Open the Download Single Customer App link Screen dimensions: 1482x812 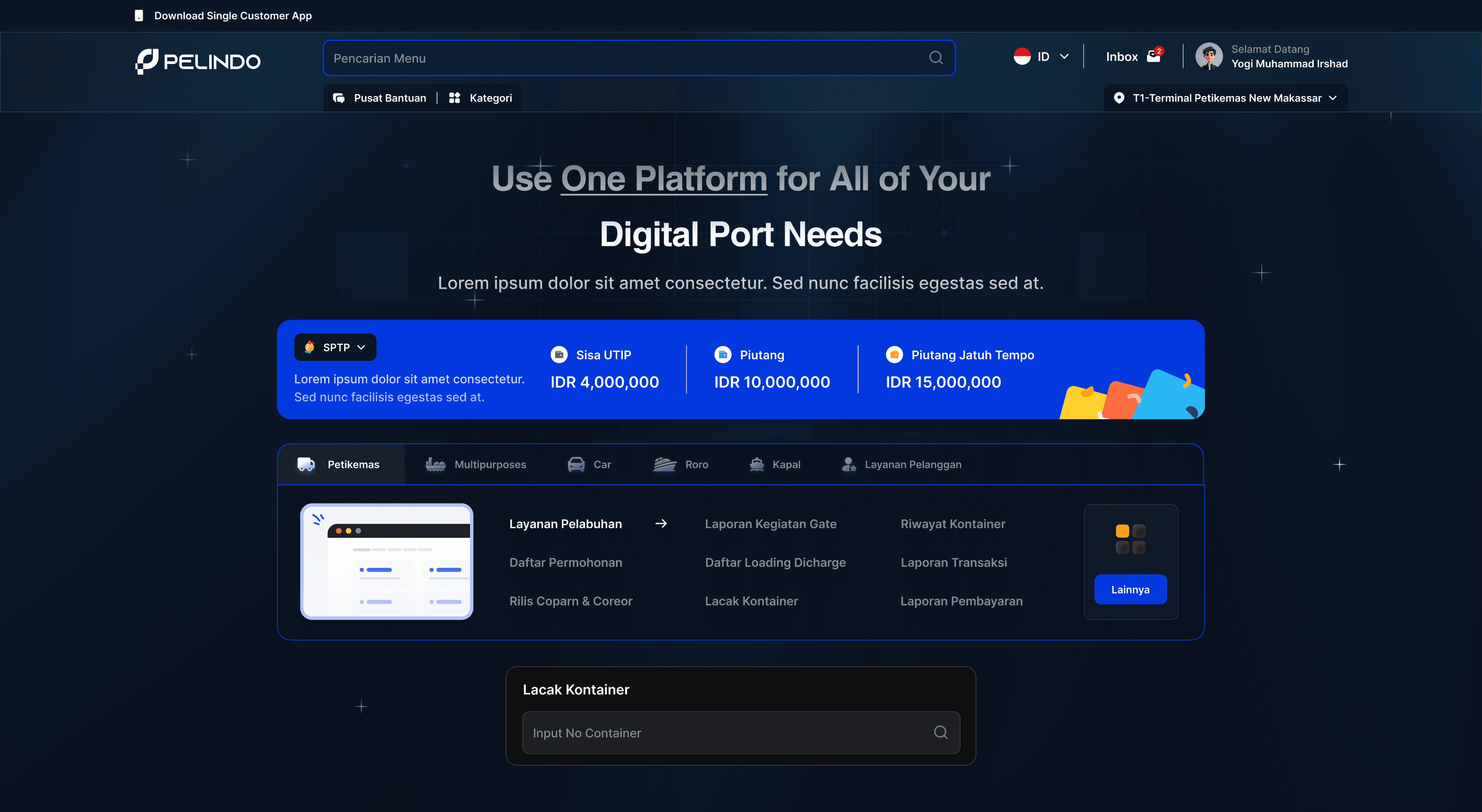tap(232, 15)
